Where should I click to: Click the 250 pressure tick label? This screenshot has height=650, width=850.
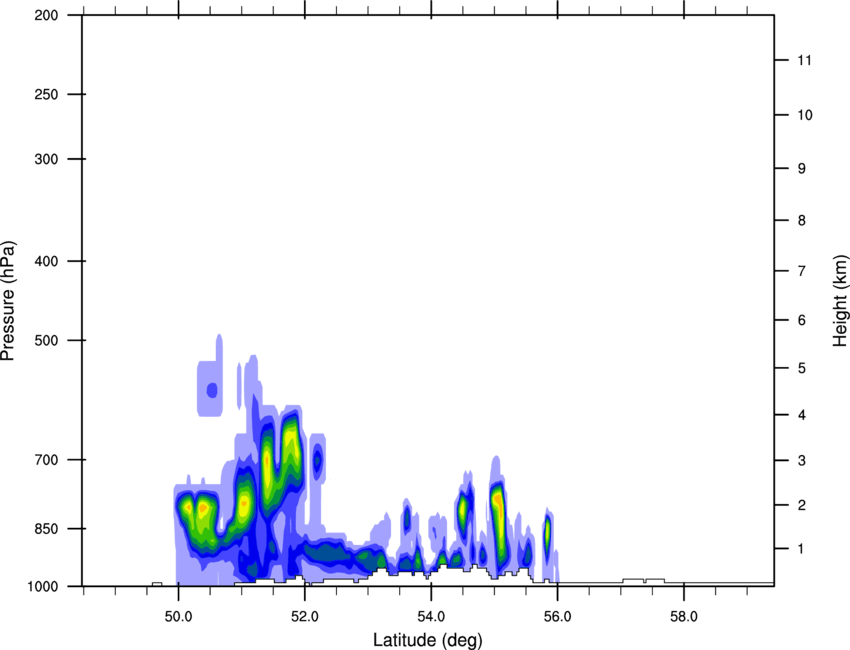[46, 94]
